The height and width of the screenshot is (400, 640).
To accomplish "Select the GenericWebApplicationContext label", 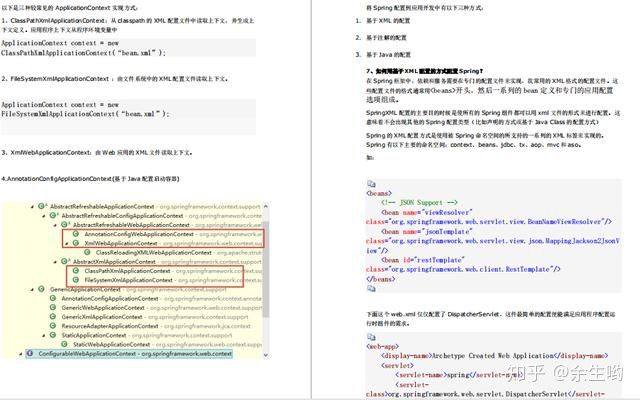I will (x=102, y=308).
